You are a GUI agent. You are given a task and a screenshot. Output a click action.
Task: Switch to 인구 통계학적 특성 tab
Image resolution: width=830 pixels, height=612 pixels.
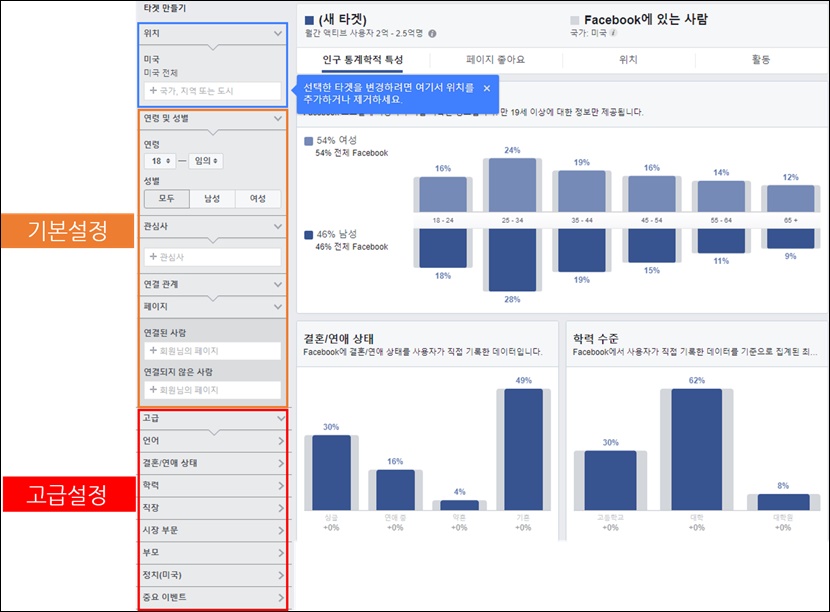pyautogui.click(x=363, y=60)
